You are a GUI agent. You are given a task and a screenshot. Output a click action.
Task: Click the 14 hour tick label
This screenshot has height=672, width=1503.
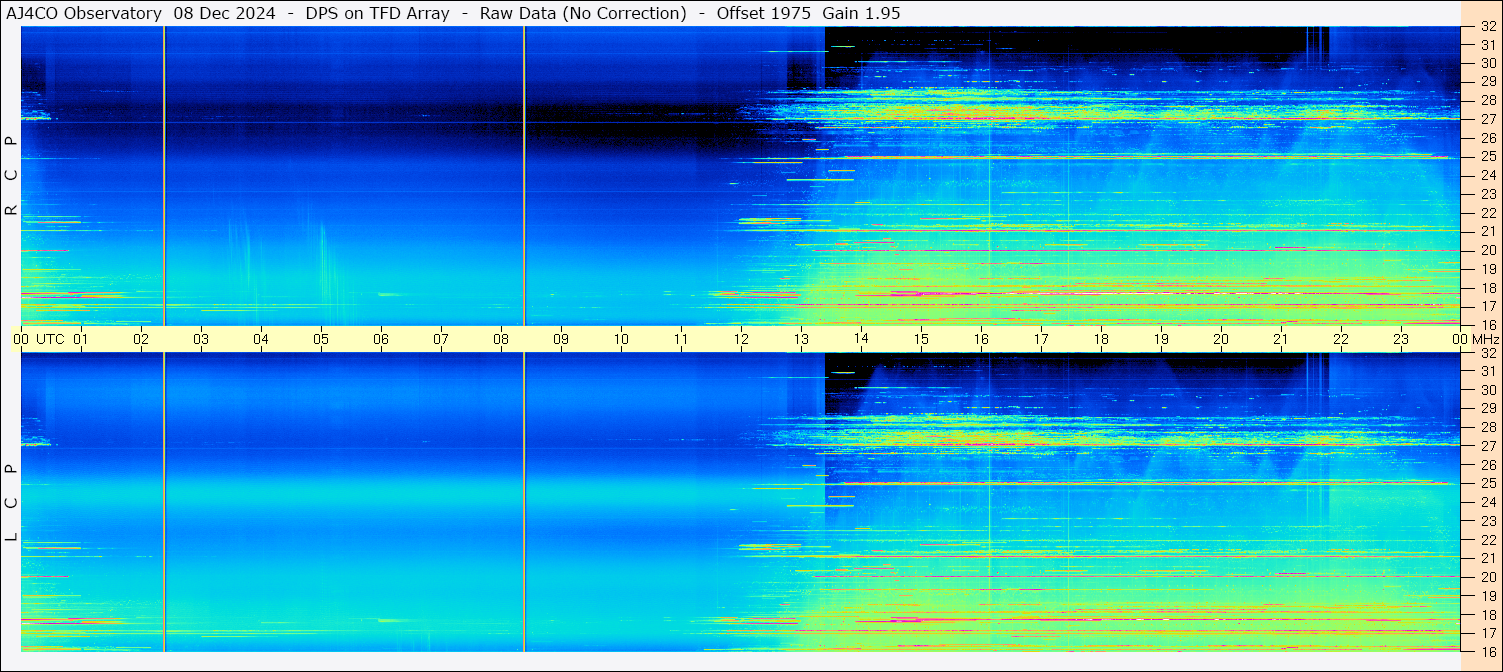861,339
